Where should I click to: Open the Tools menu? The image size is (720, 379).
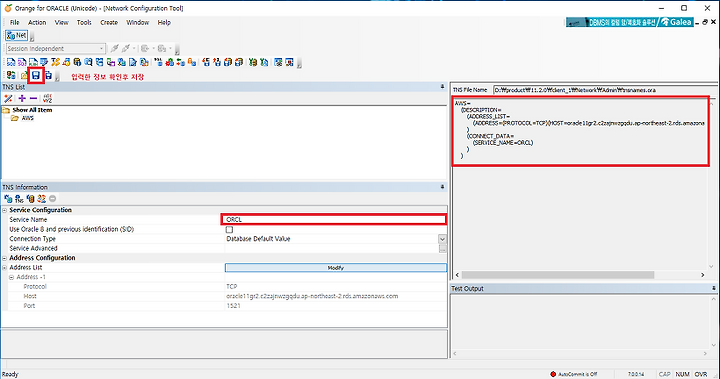84,22
